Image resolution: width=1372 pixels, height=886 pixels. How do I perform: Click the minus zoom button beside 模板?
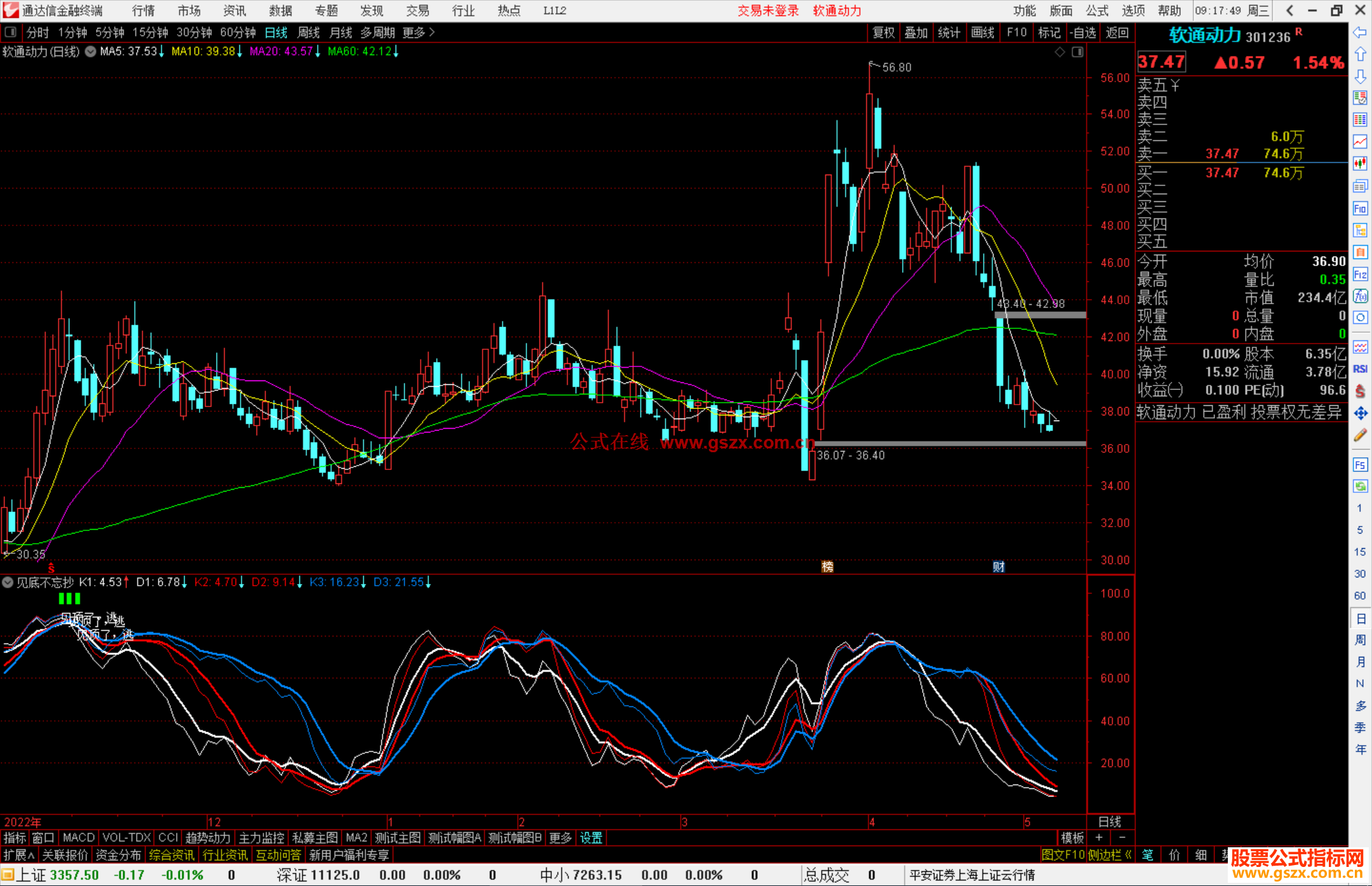coord(1122,838)
